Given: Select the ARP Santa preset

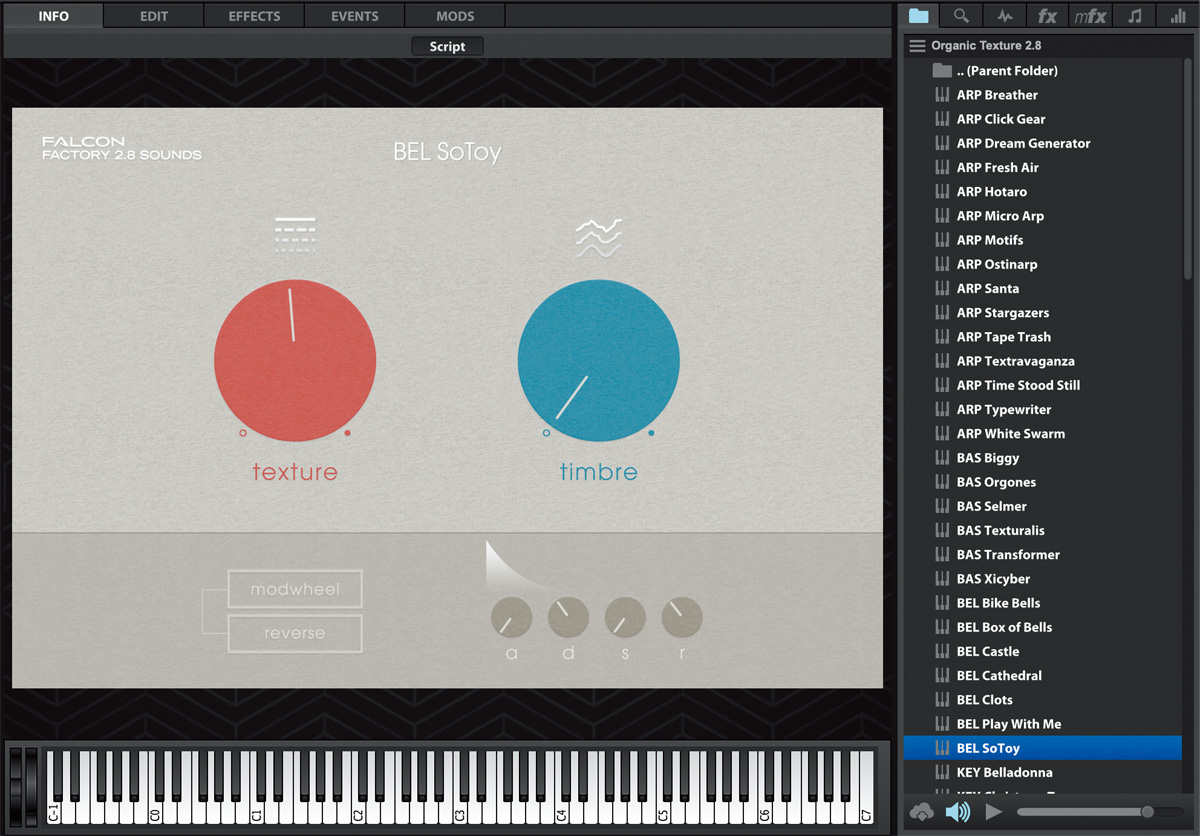Looking at the screenshot, I should [x=1043, y=289].
